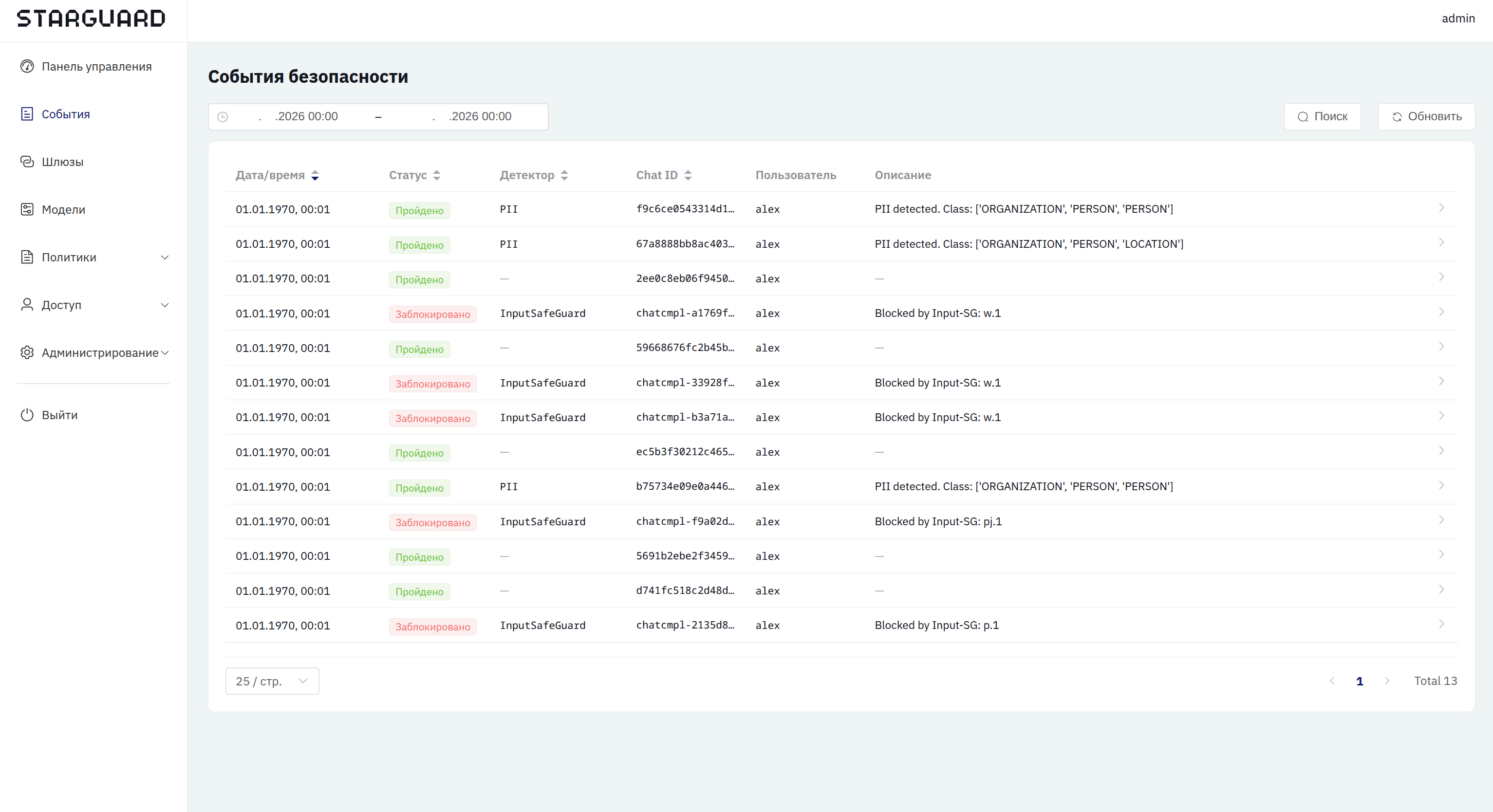Open details arrow for chatcmpl-a1769f row
This screenshot has width=1493, height=812.
pyautogui.click(x=1441, y=313)
